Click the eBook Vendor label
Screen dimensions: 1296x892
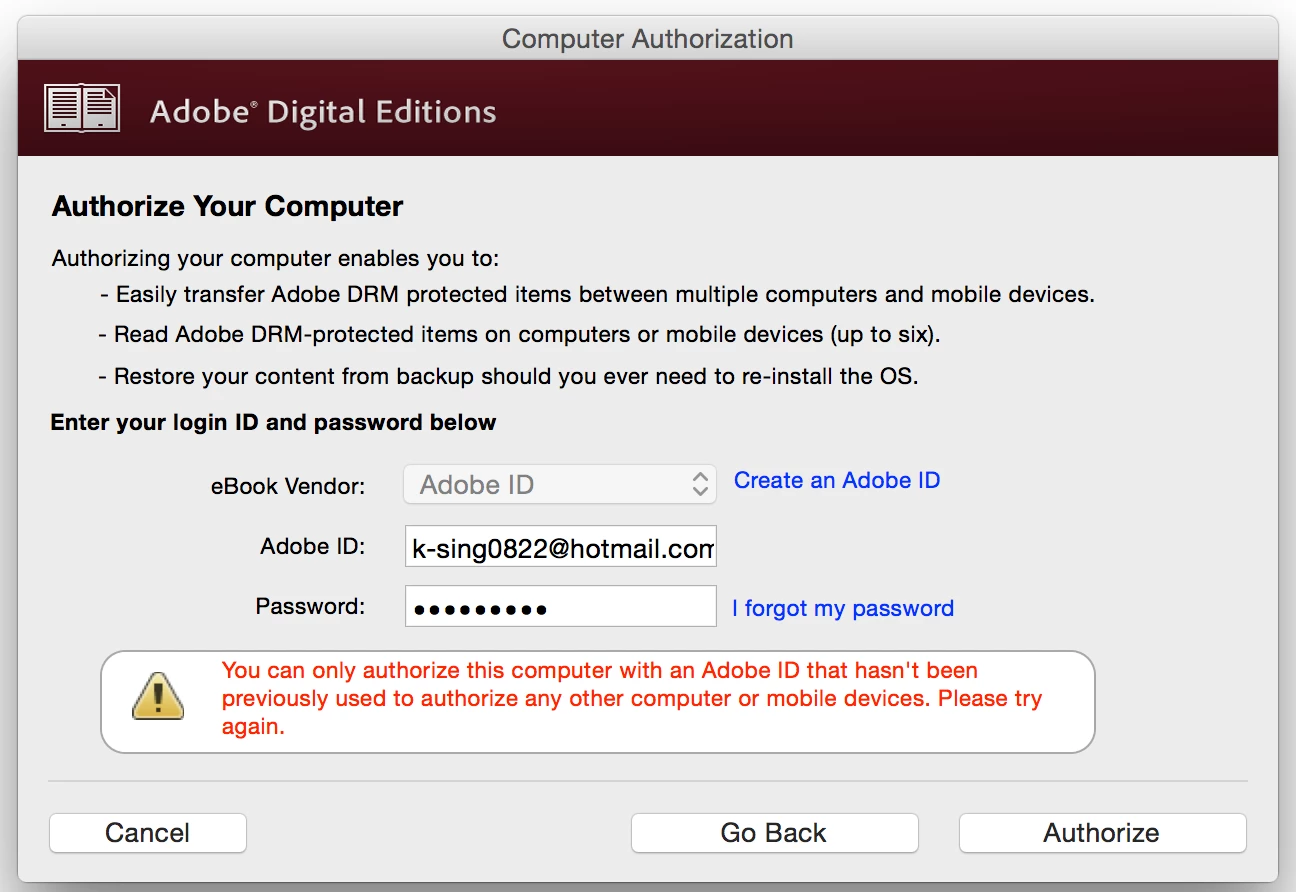tap(288, 487)
